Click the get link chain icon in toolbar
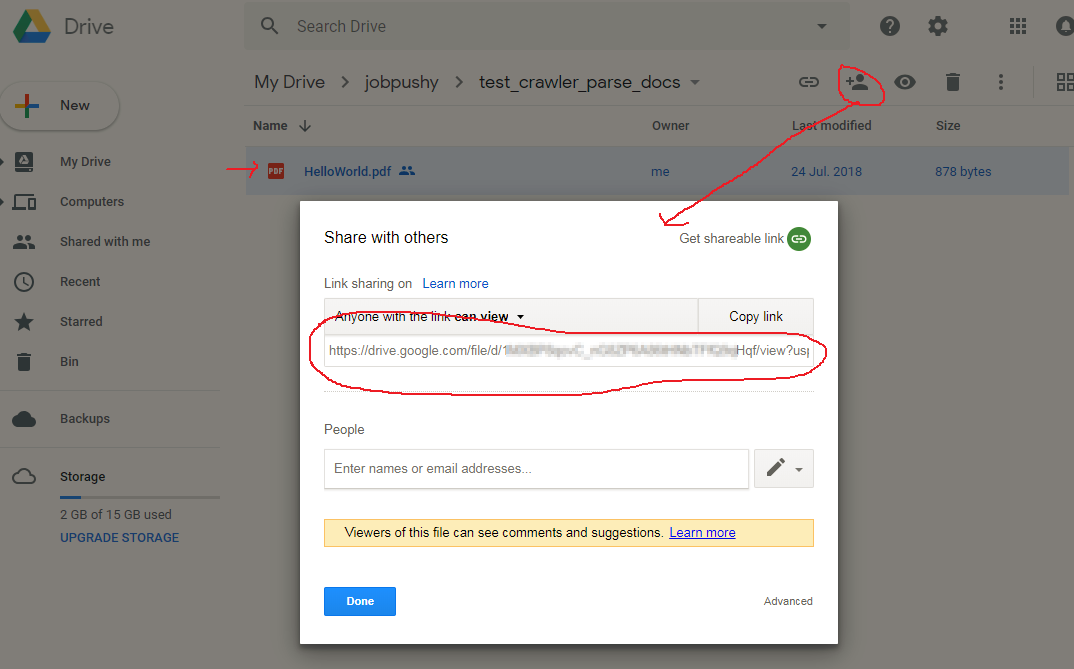Viewport: 1074px width, 669px height. click(x=808, y=82)
